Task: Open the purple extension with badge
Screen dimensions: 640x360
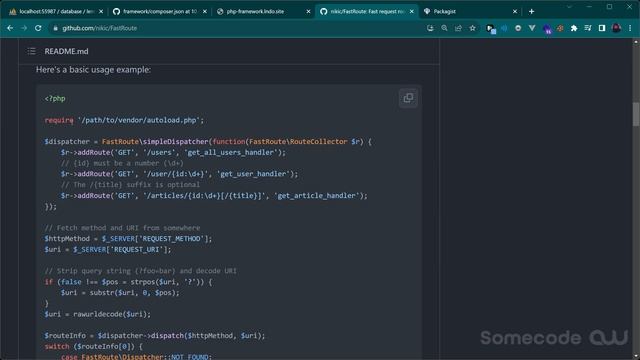Action: (x=547, y=29)
